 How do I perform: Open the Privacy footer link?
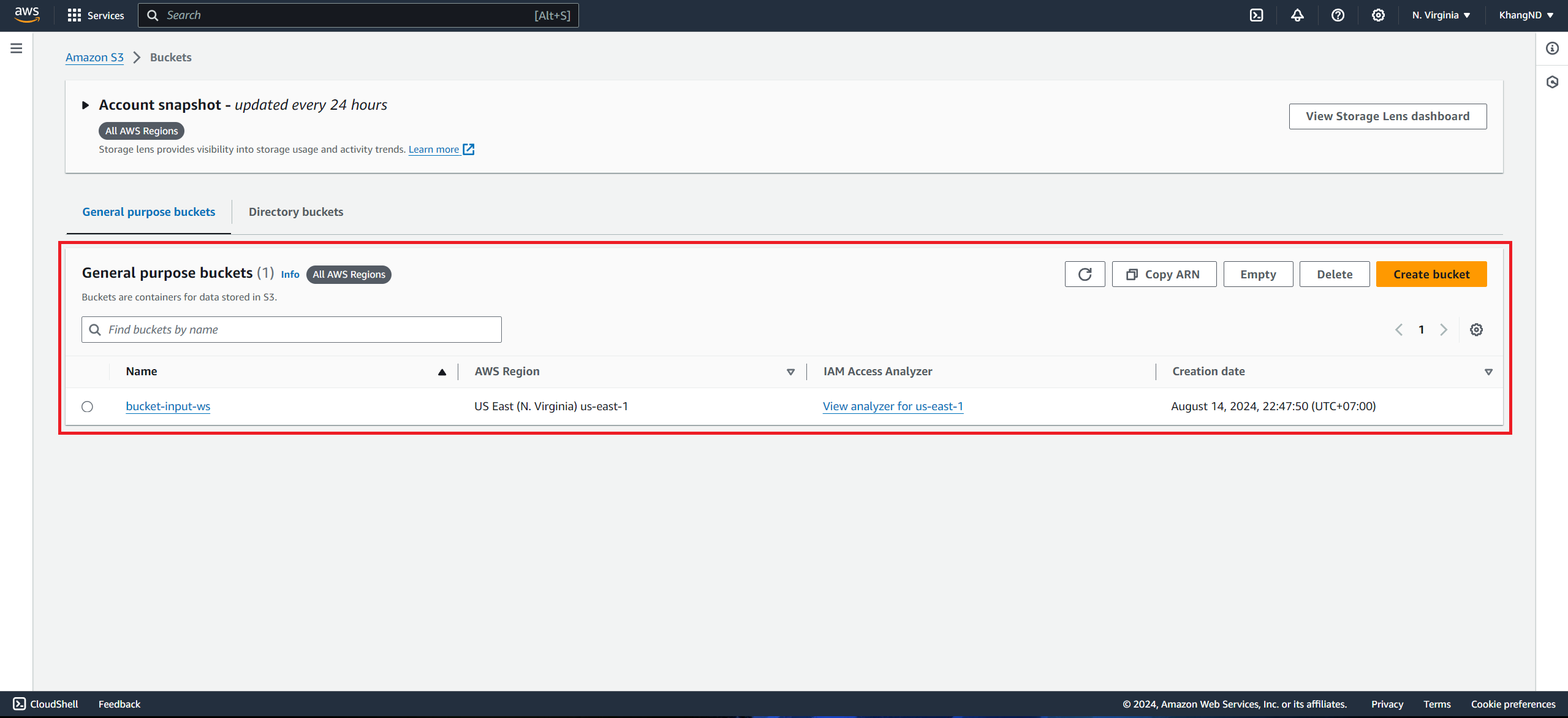pos(1387,704)
